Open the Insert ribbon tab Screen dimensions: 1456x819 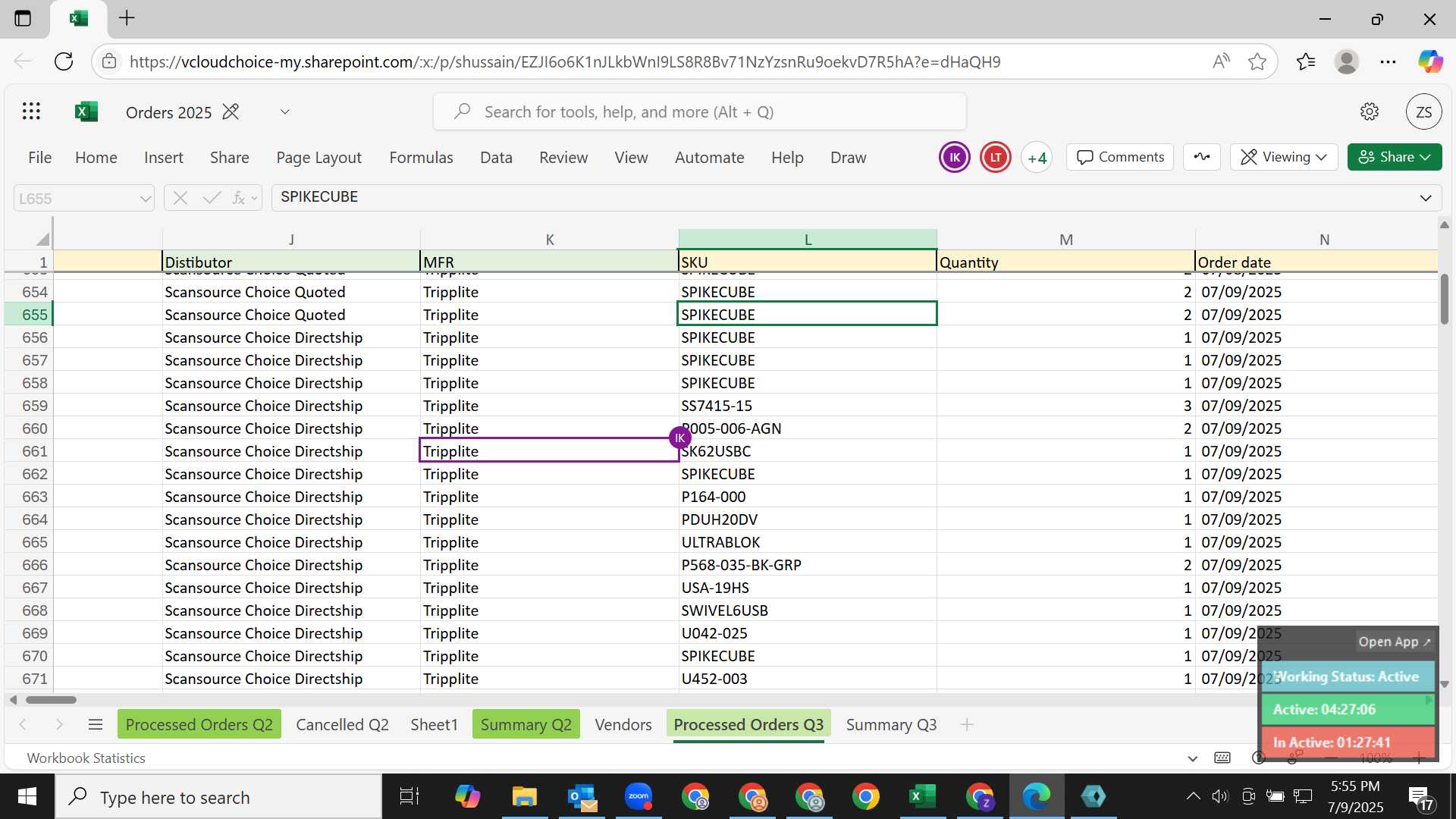tap(164, 157)
